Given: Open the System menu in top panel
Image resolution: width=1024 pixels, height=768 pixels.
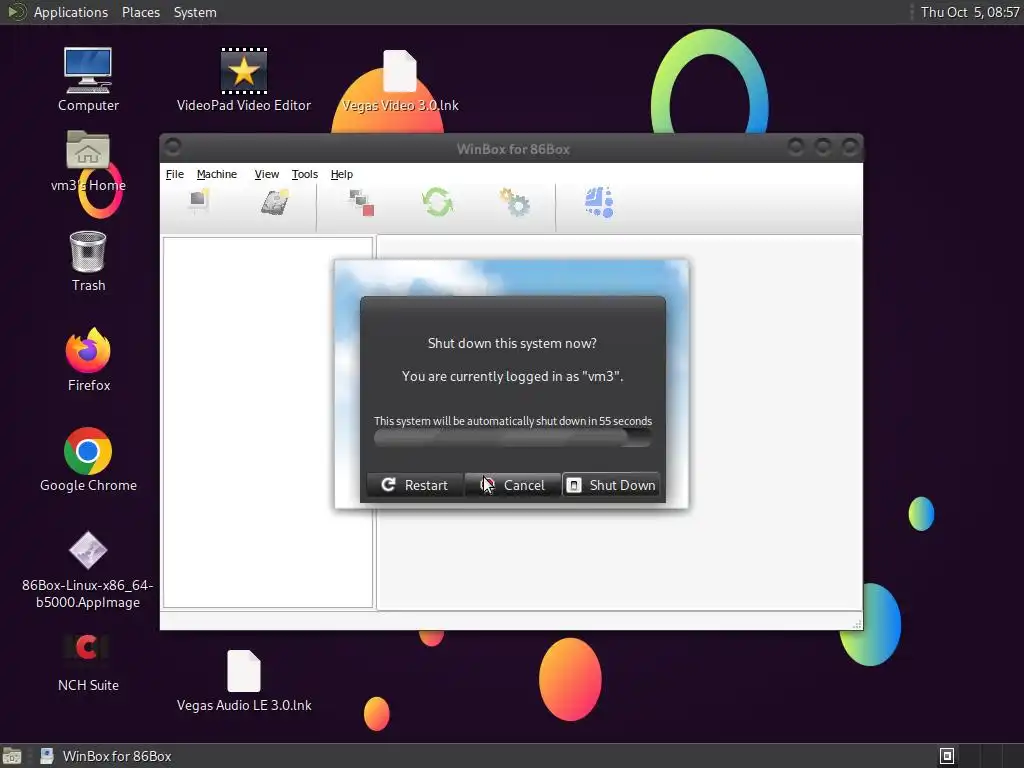Looking at the screenshot, I should coord(195,12).
